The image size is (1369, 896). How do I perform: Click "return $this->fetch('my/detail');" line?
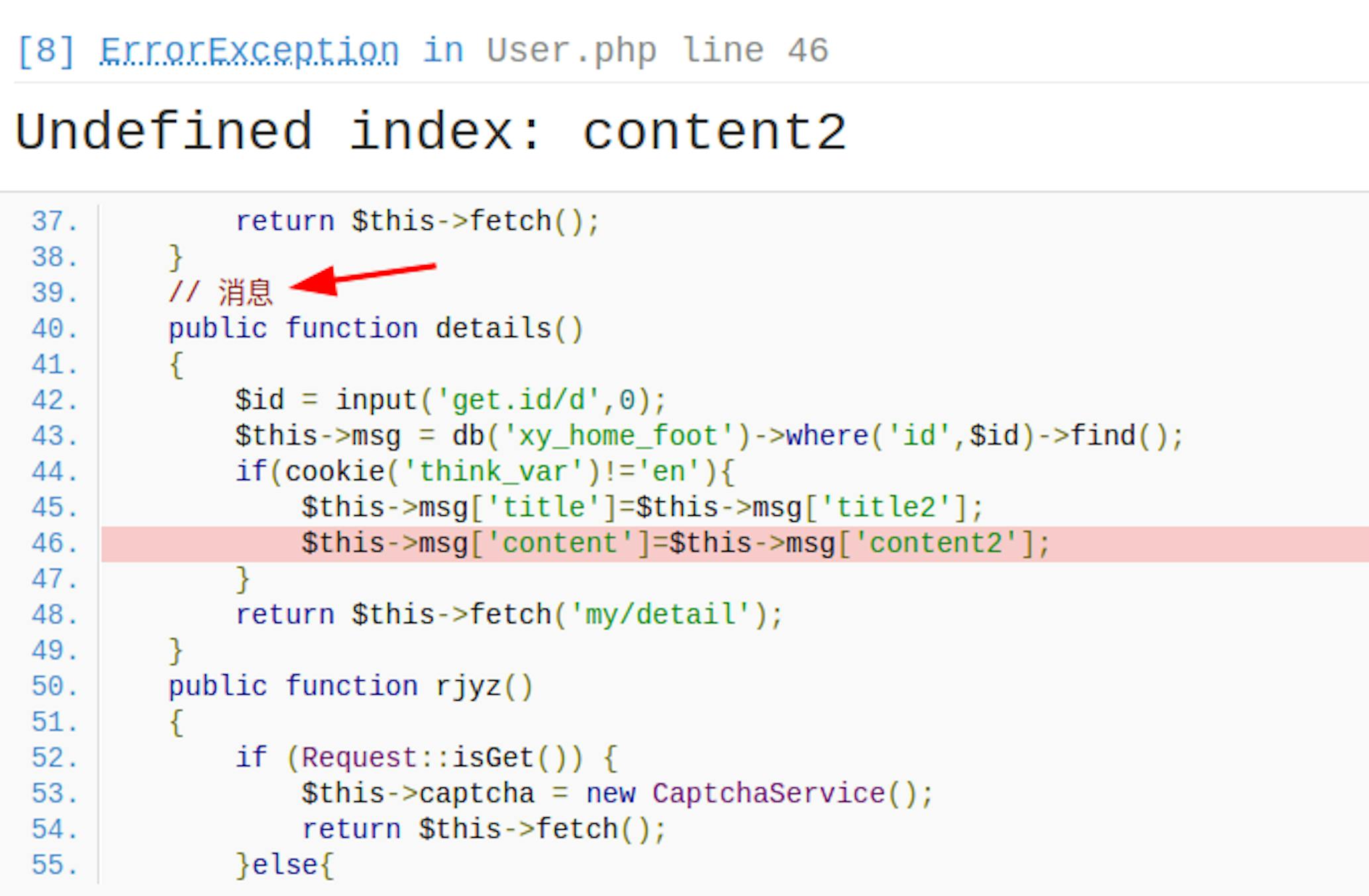point(509,615)
